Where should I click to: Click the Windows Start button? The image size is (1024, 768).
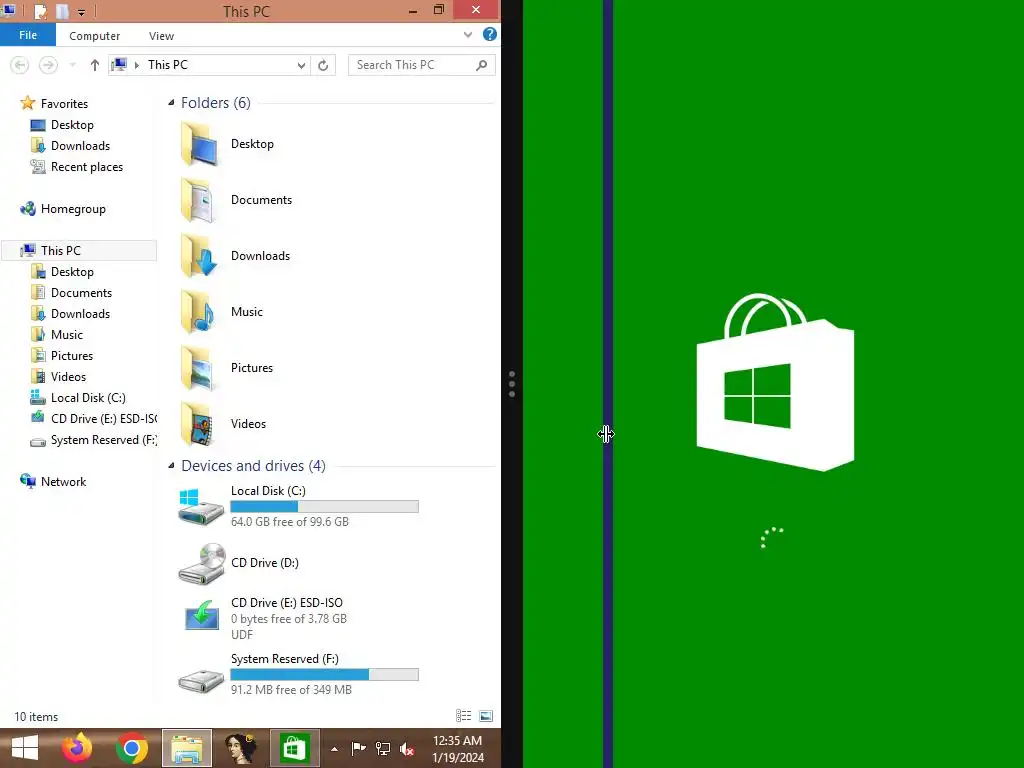25,748
